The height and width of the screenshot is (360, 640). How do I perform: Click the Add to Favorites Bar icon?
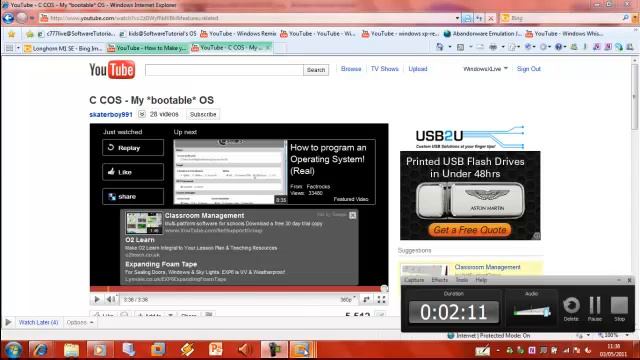pos(29,34)
